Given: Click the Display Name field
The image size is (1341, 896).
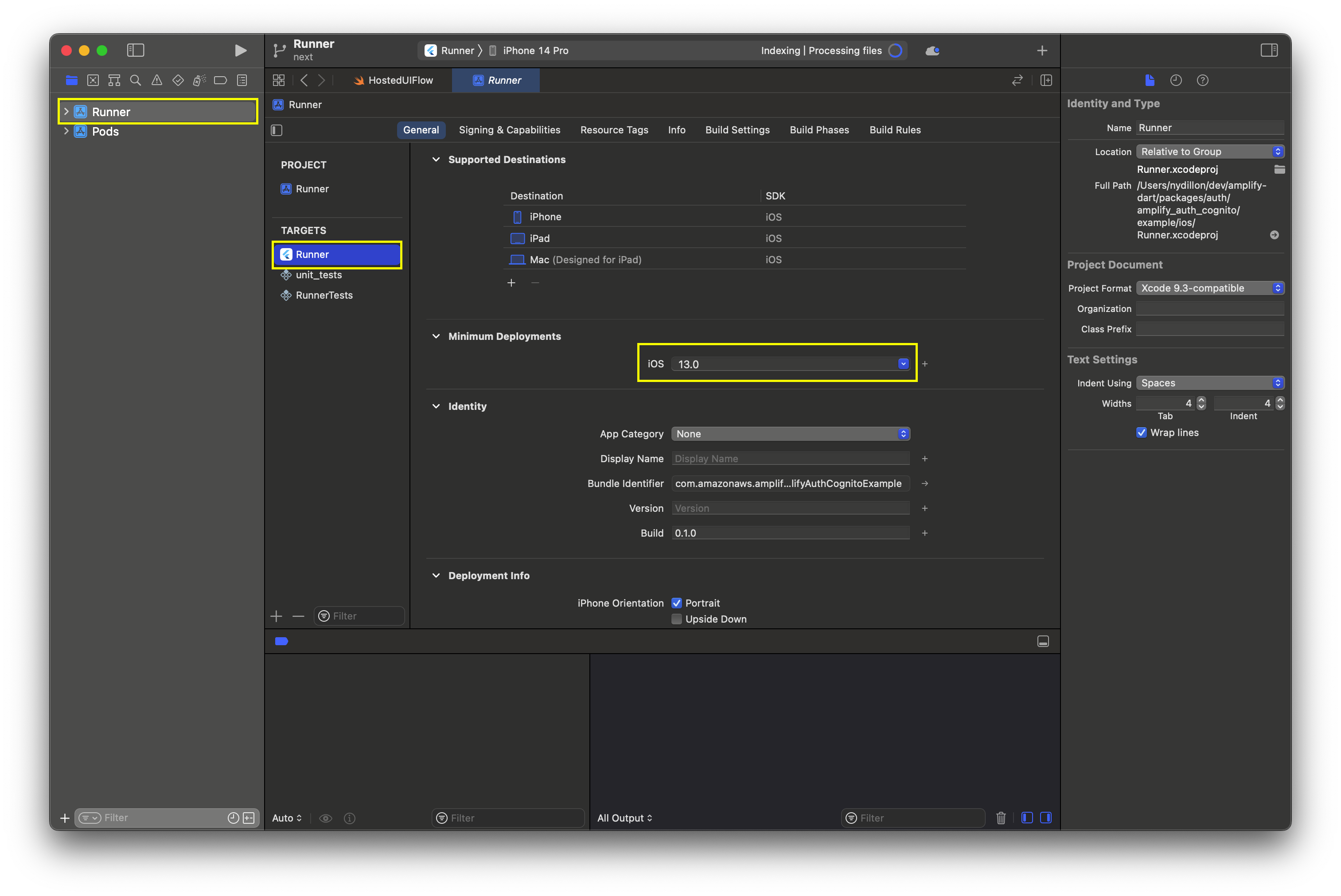Looking at the screenshot, I should 791,459.
